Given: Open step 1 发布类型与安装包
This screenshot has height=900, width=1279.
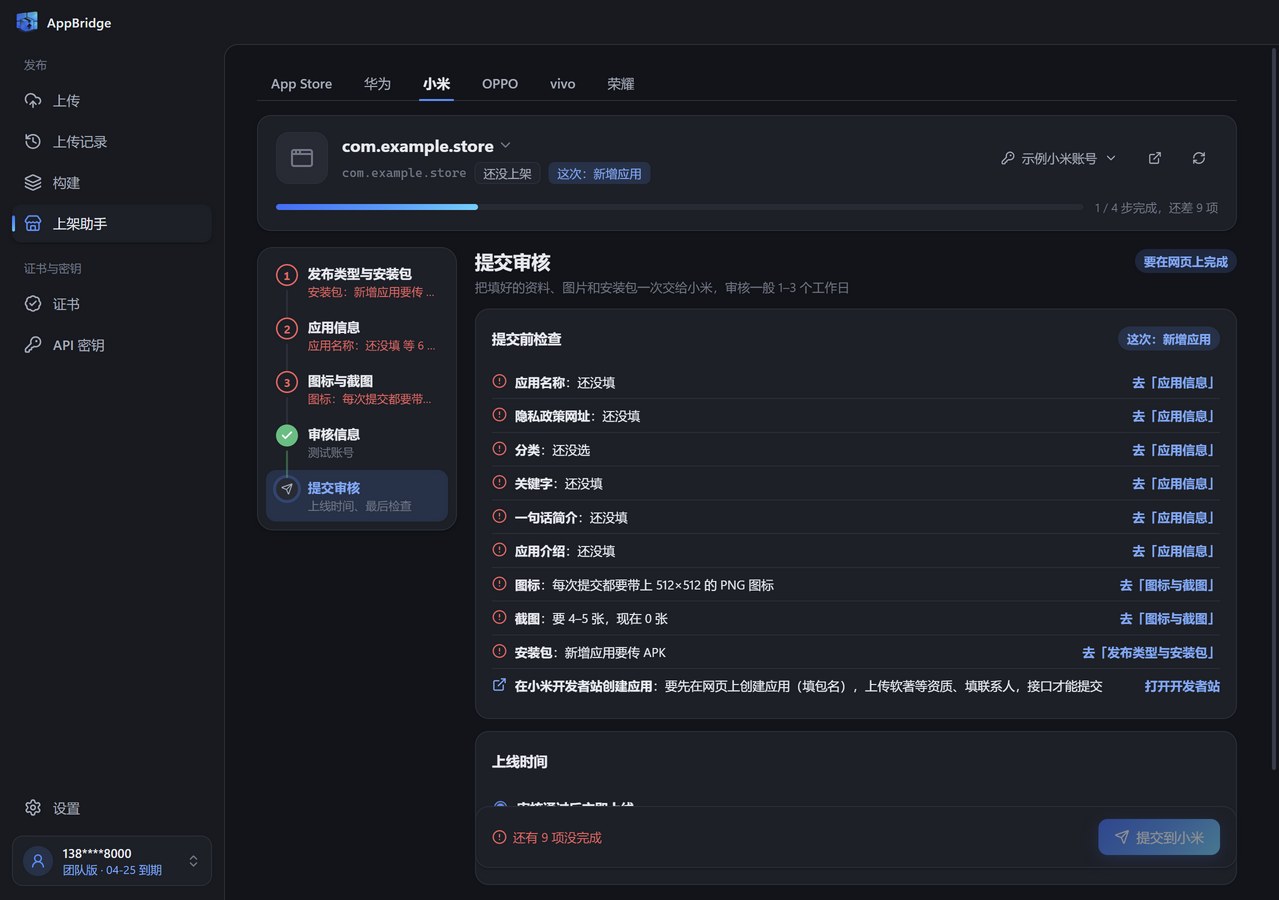Looking at the screenshot, I should click(357, 282).
